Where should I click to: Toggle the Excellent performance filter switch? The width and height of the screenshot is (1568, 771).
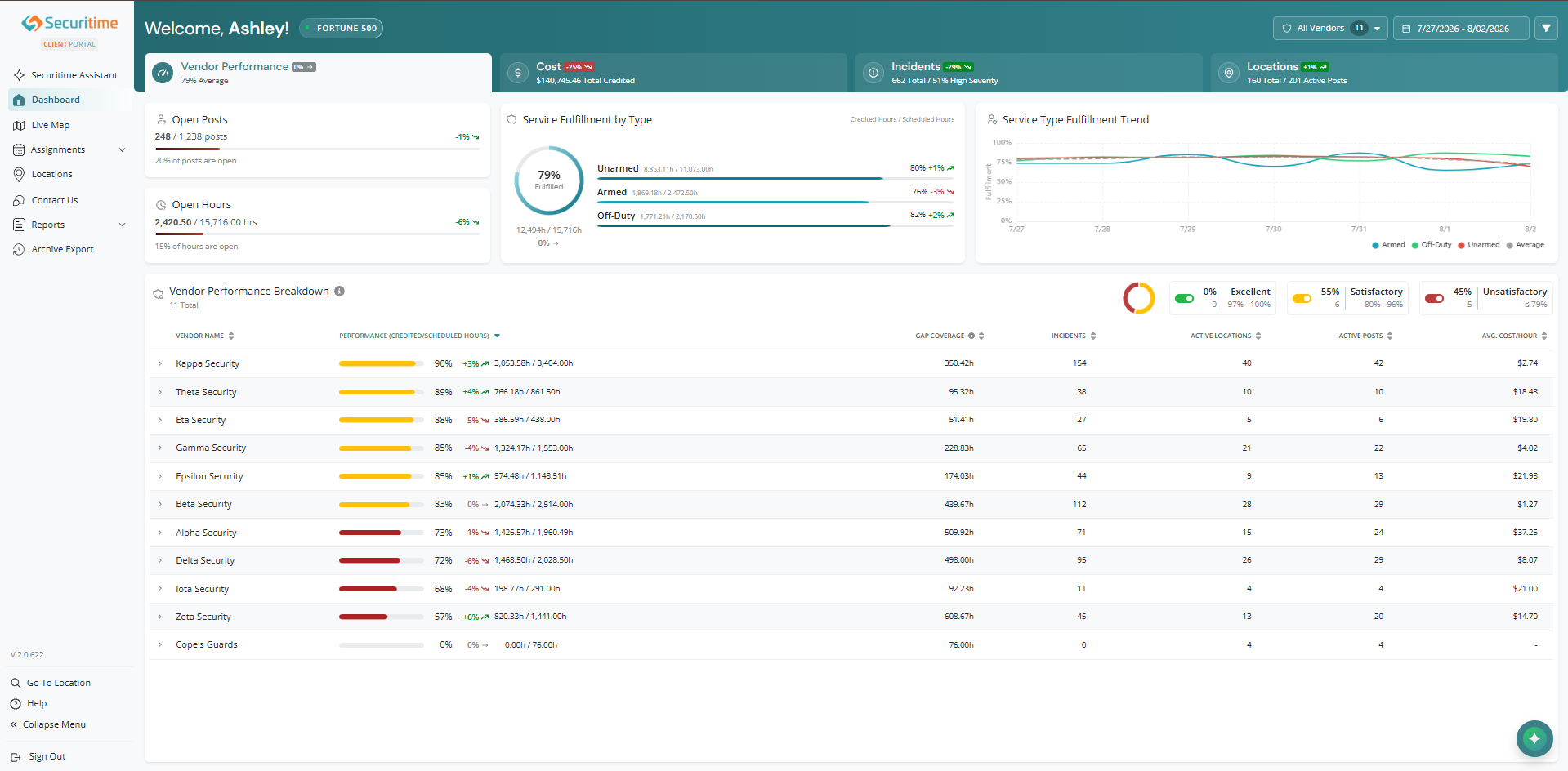click(1184, 298)
